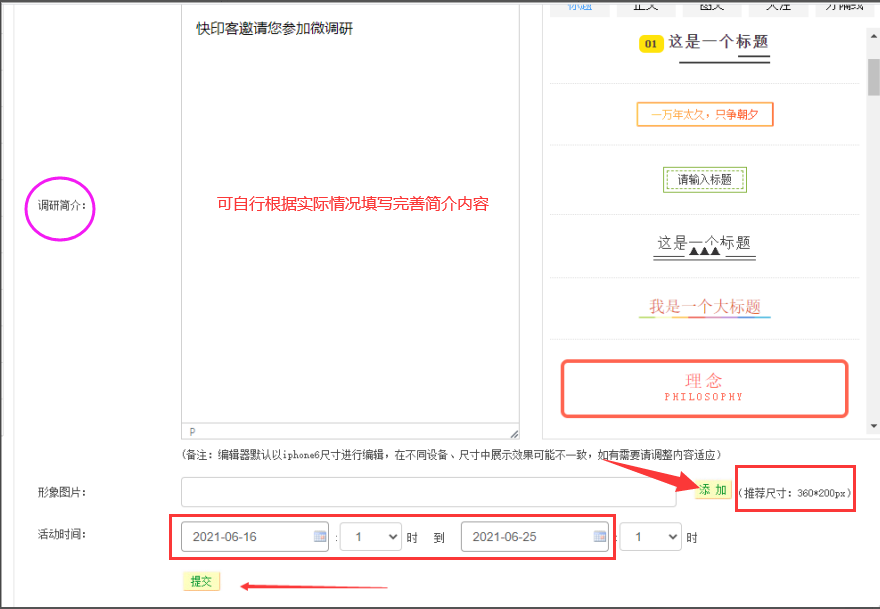Viewport: 880px width, 609px height.
Task: Open the start date calendar picker icon
Action: coord(320,537)
